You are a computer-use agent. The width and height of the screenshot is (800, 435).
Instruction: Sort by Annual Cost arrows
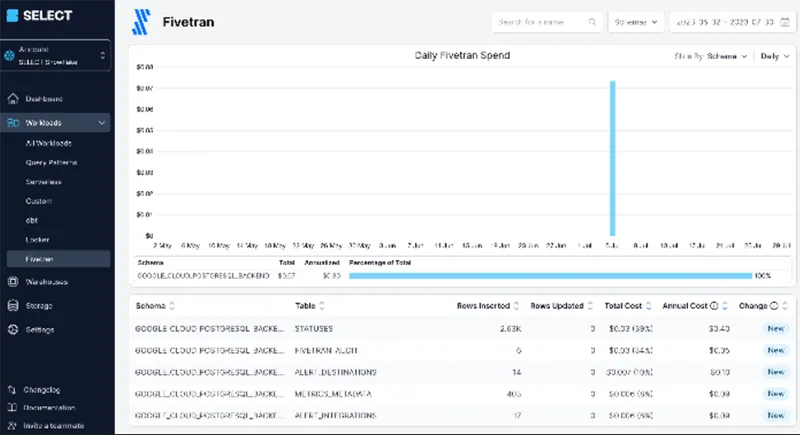724,306
